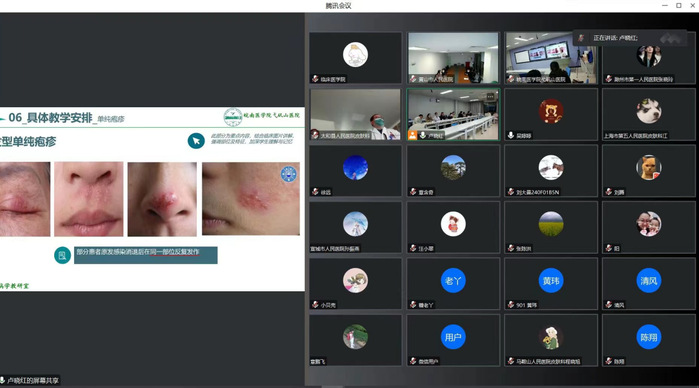Image resolution: width=699 pixels, height=388 pixels.
Task: Click the pine tree landscape avatar
Action: 453,168
